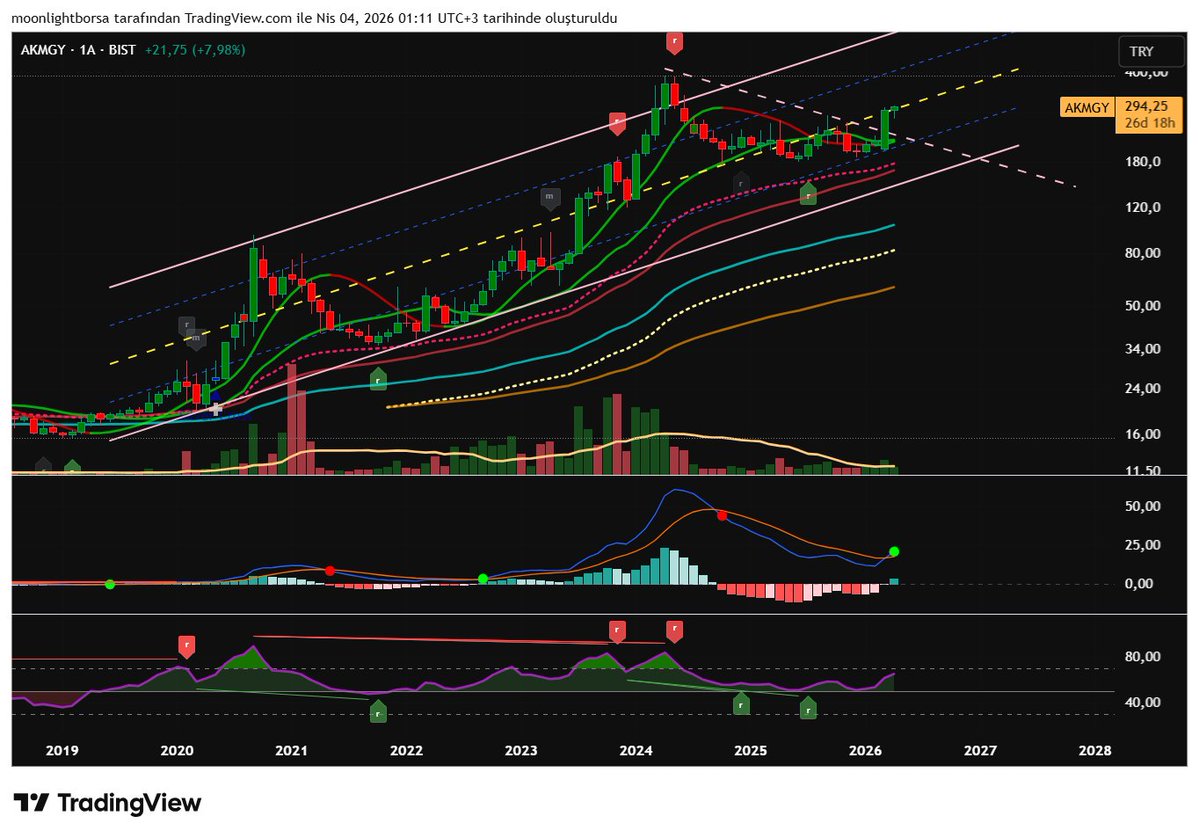Click the white plus marker on 2020 candles
This screenshot has width=1199, height=838.
tap(216, 408)
